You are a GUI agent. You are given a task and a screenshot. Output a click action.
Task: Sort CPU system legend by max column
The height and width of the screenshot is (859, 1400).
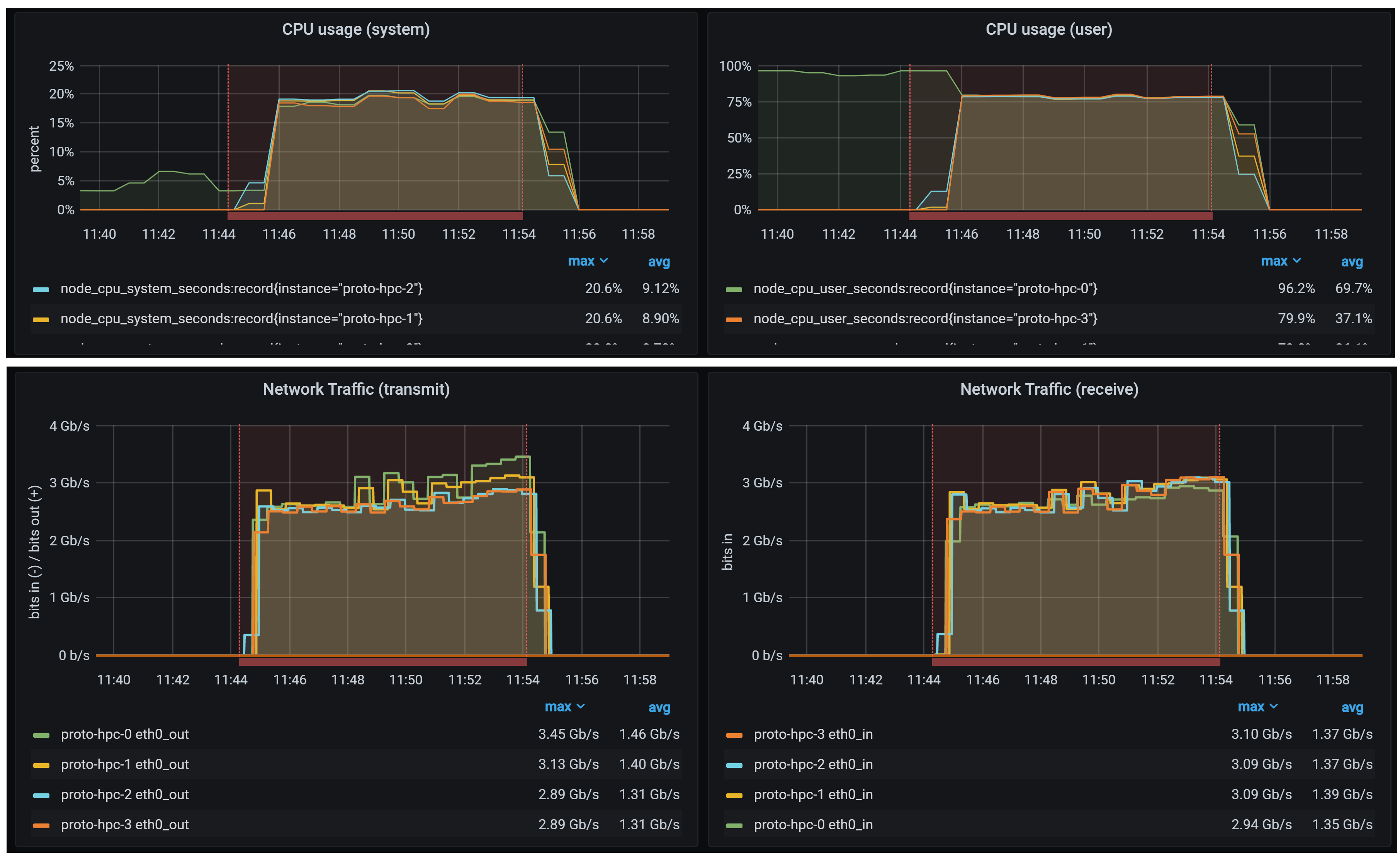tap(588, 261)
